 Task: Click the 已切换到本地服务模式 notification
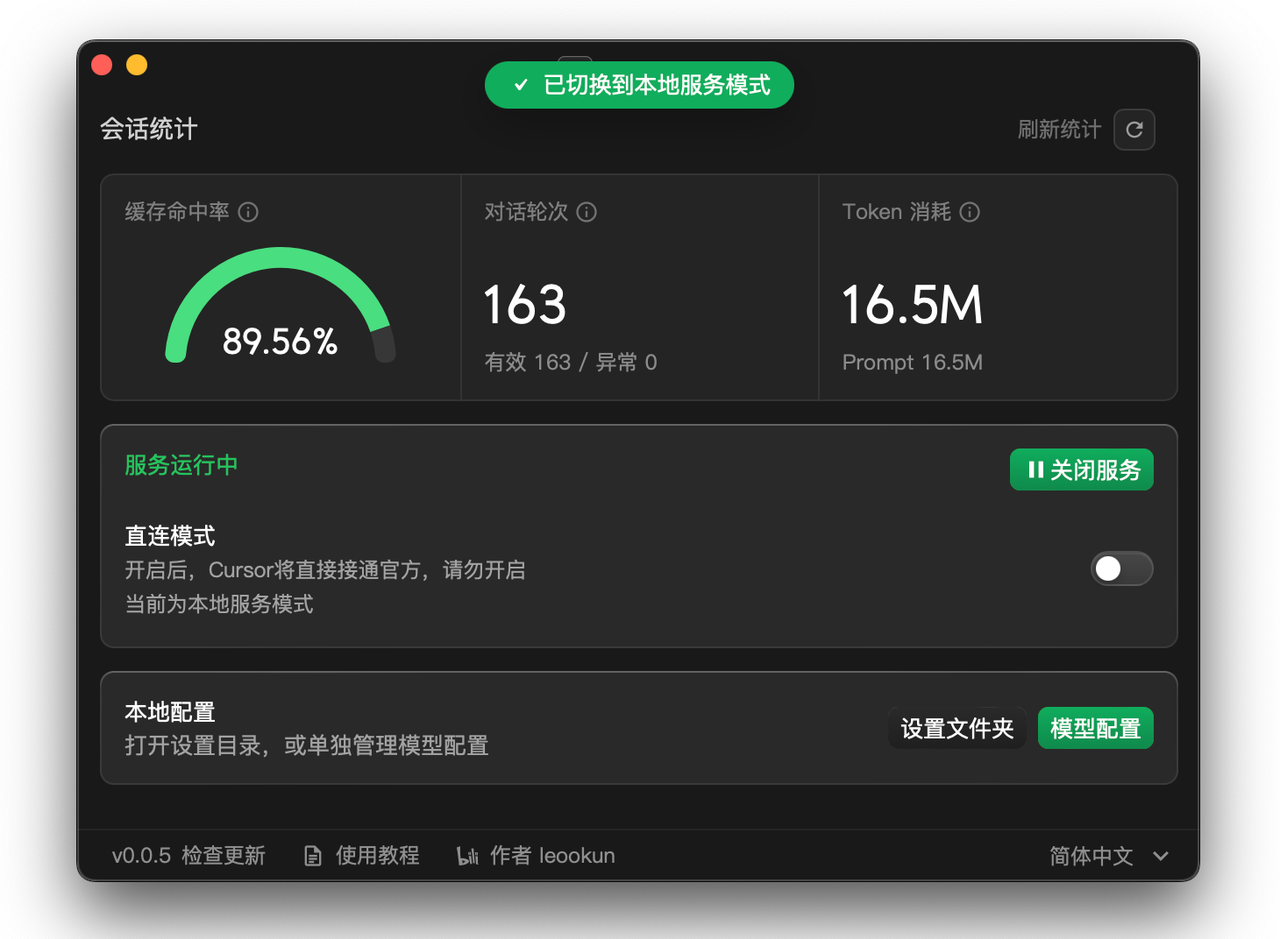(639, 85)
